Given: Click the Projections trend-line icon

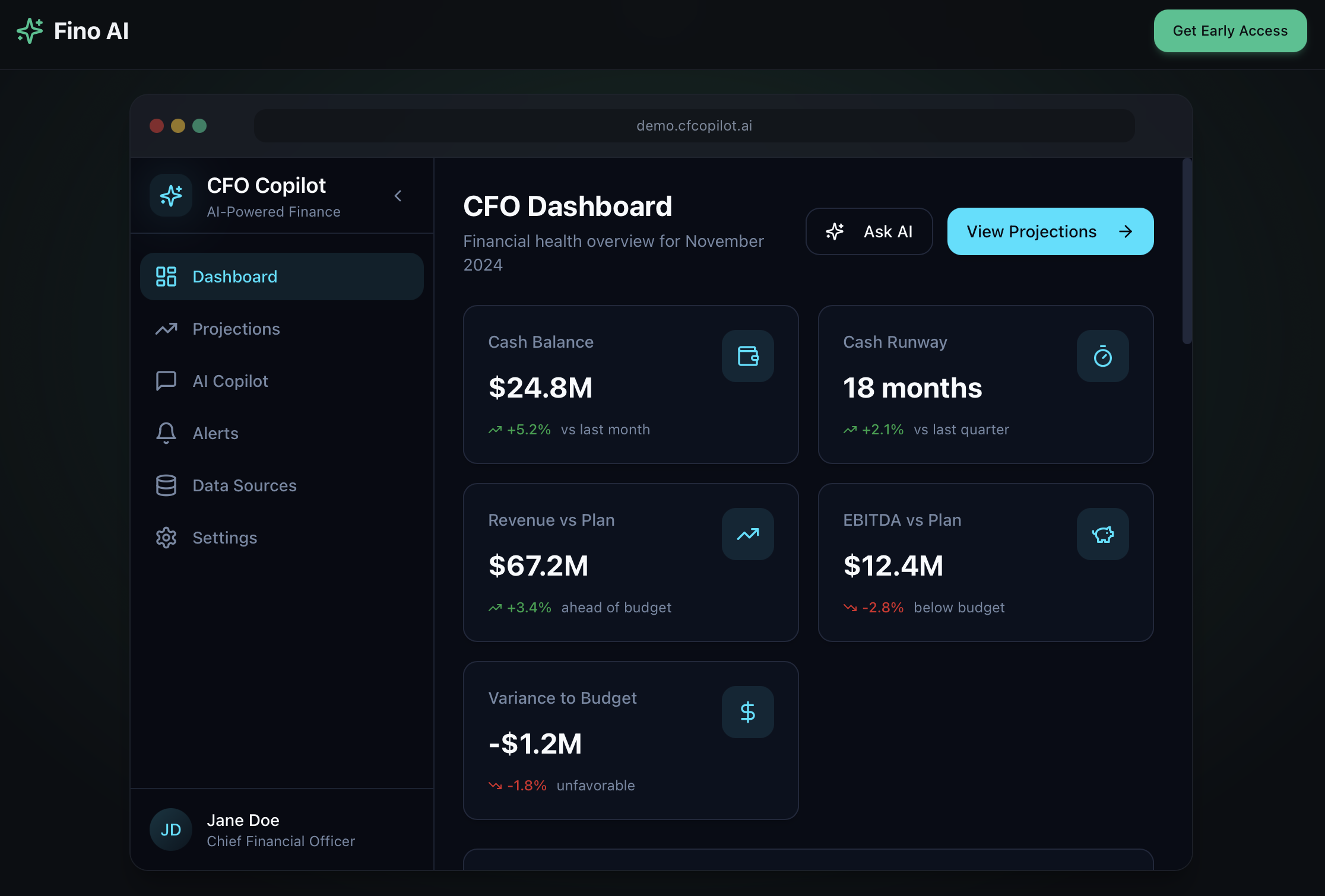Looking at the screenshot, I should pos(166,328).
